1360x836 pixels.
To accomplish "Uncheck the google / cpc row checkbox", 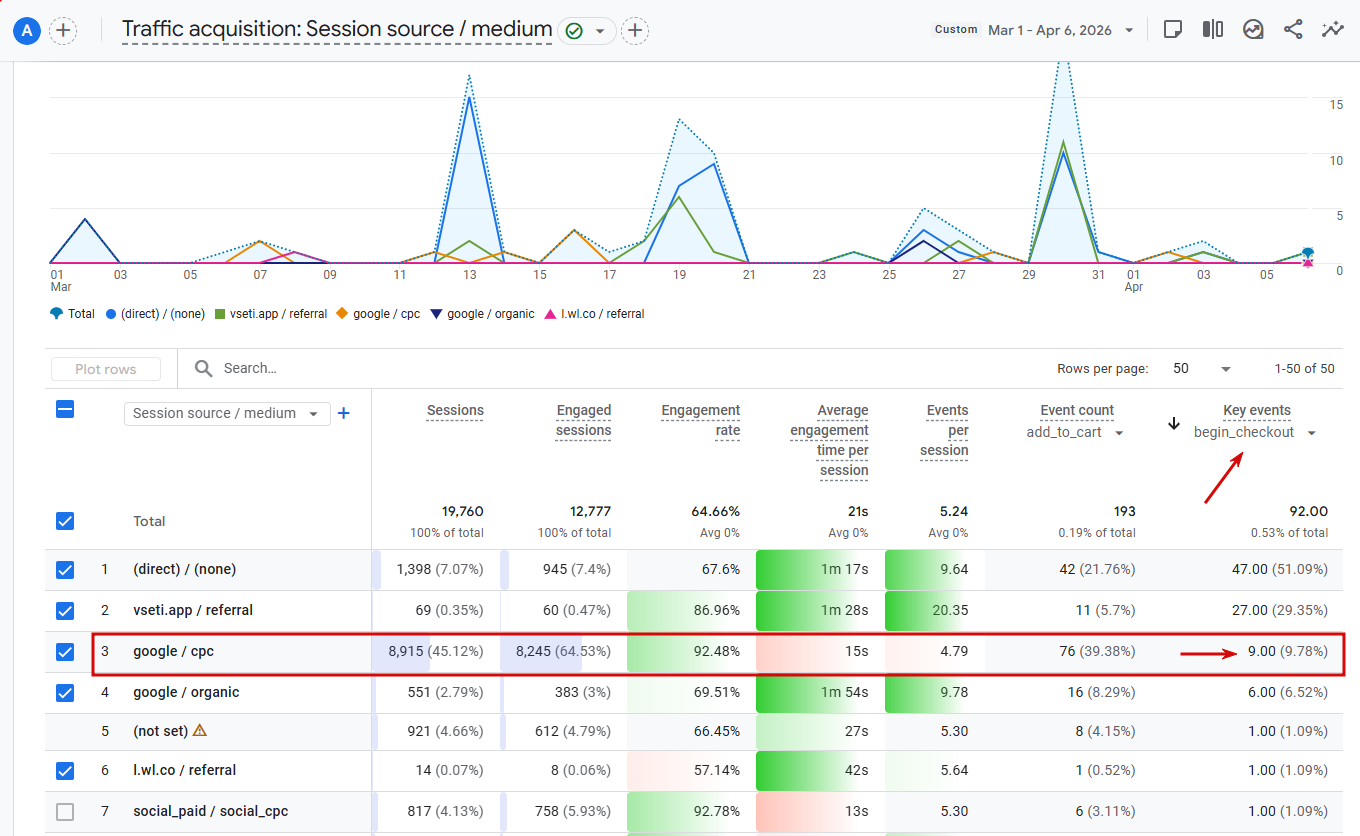I will coord(65,652).
